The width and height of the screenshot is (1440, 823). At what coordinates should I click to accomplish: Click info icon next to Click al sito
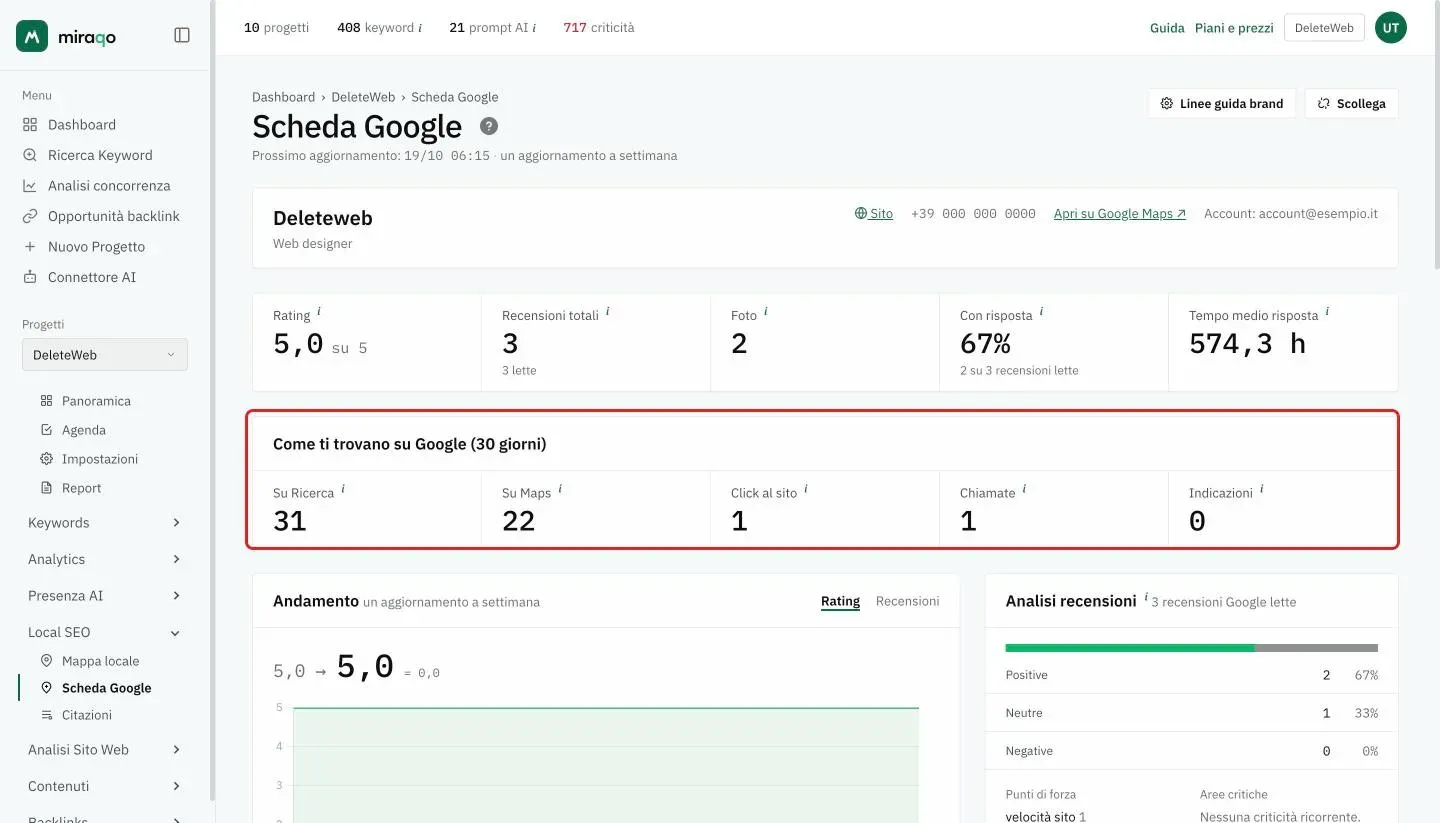[x=806, y=490]
